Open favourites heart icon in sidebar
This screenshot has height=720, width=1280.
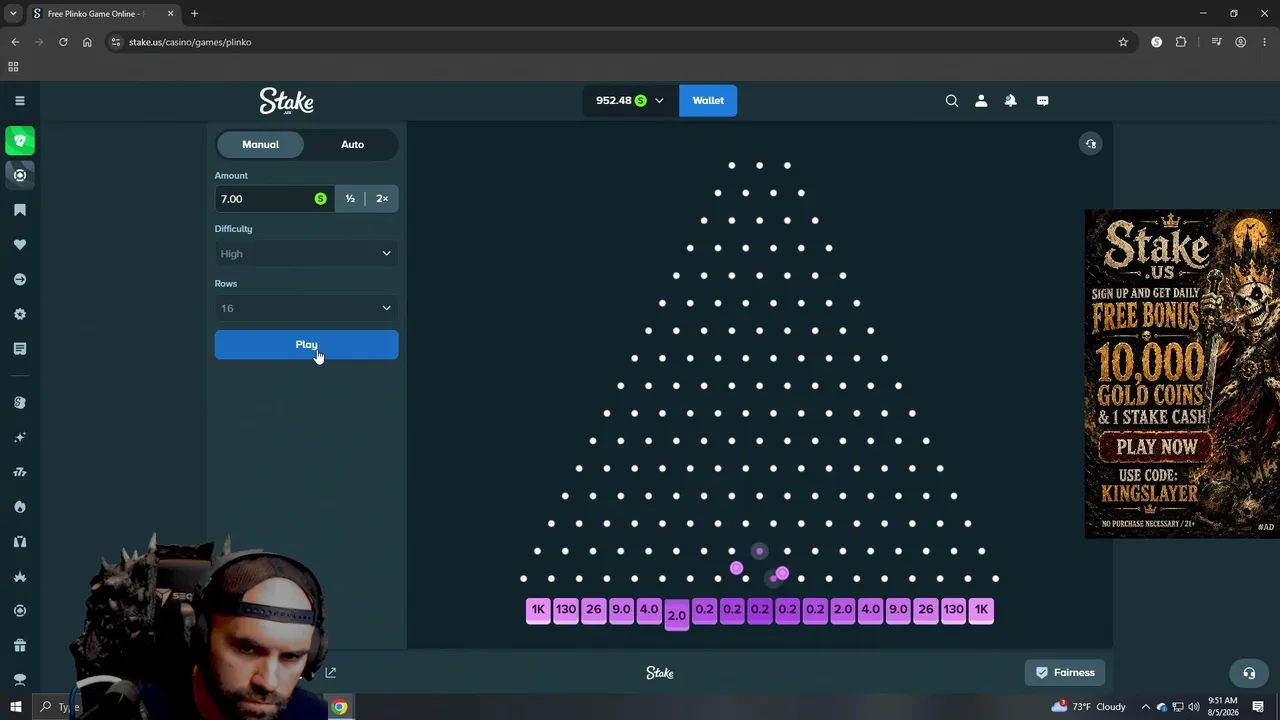pyautogui.click(x=19, y=245)
